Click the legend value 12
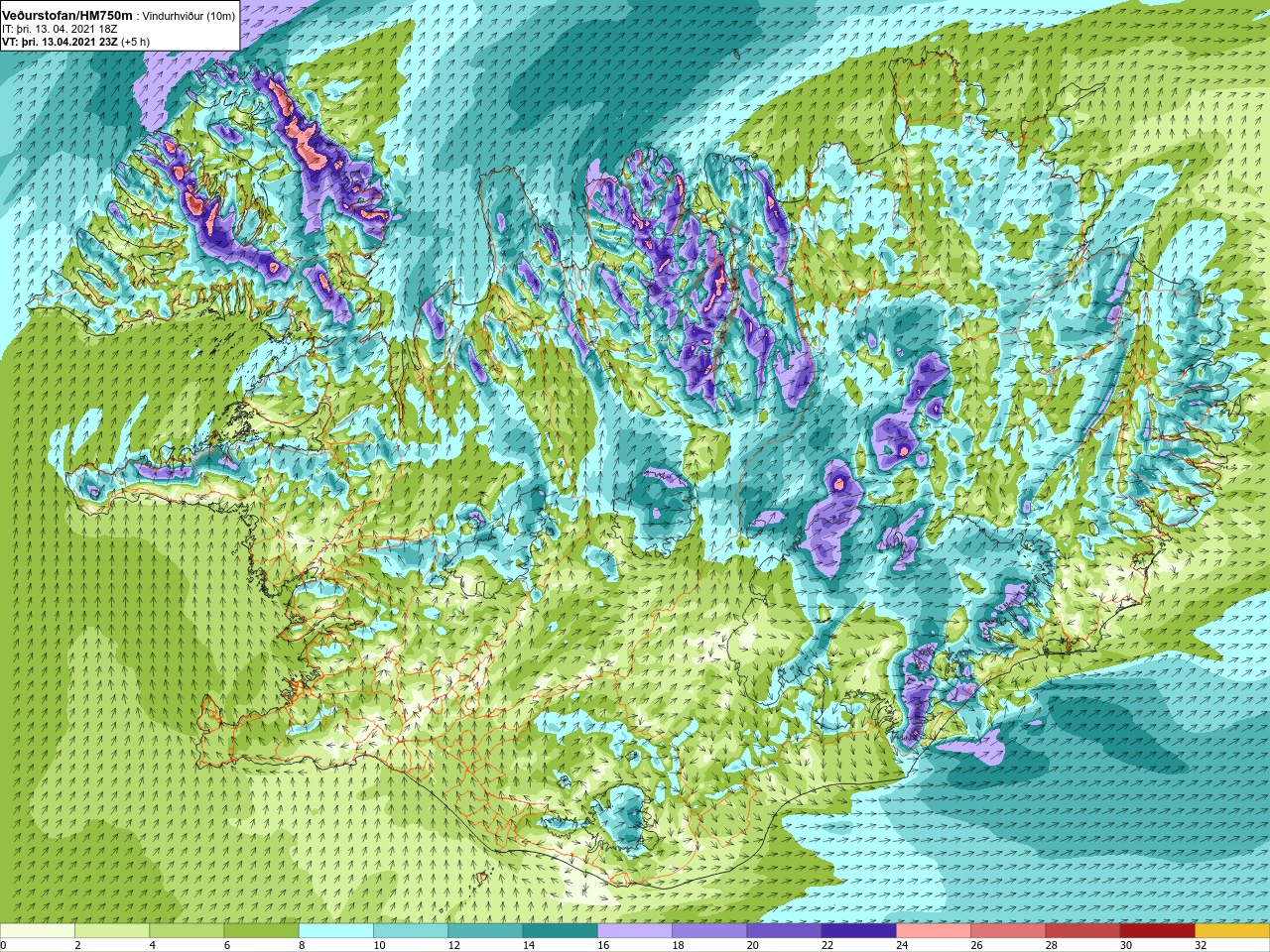This screenshot has height=952, width=1270. pos(454,945)
